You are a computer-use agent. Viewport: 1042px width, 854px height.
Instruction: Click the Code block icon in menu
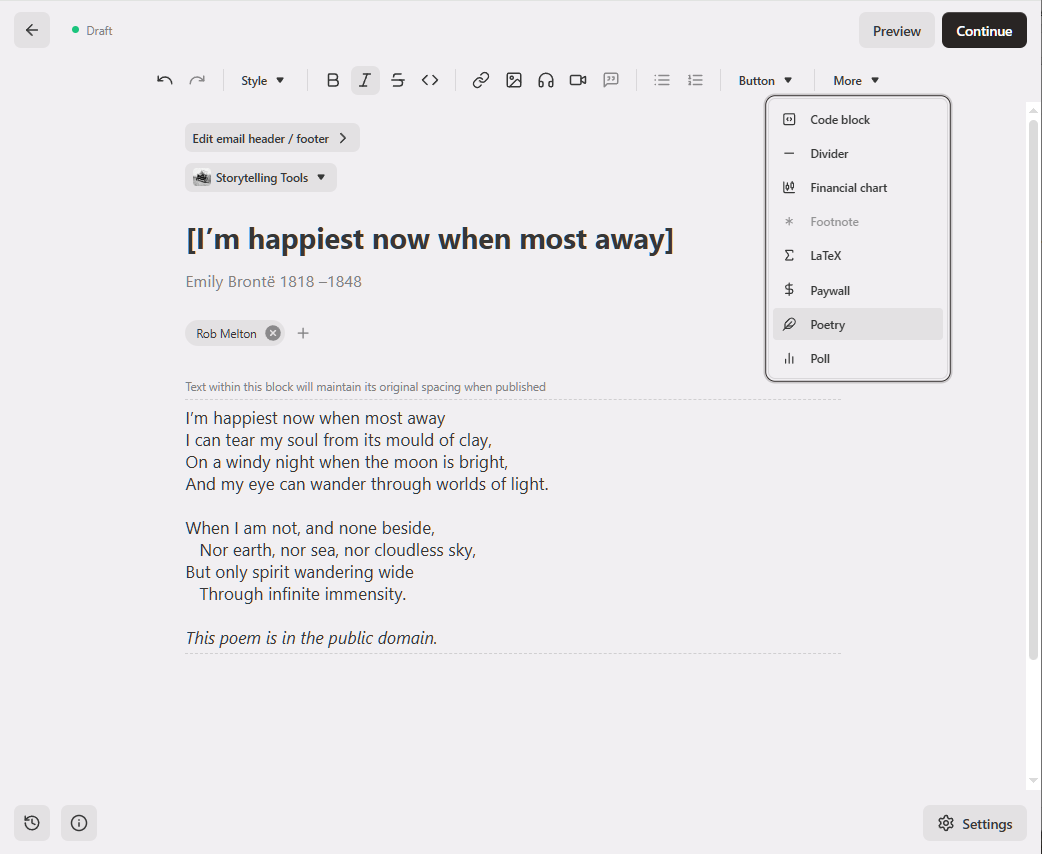(789, 120)
